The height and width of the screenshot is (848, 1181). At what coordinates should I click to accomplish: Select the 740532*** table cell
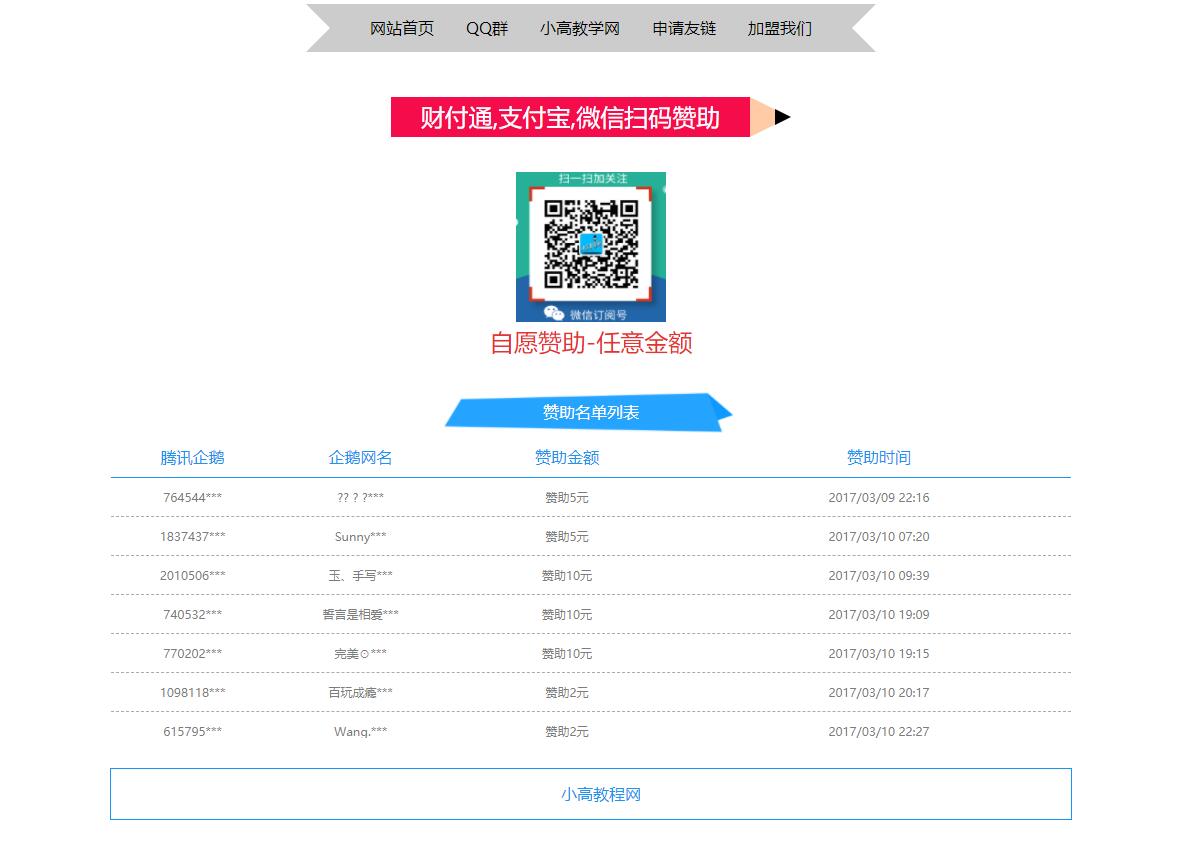(x=192, y=615)
